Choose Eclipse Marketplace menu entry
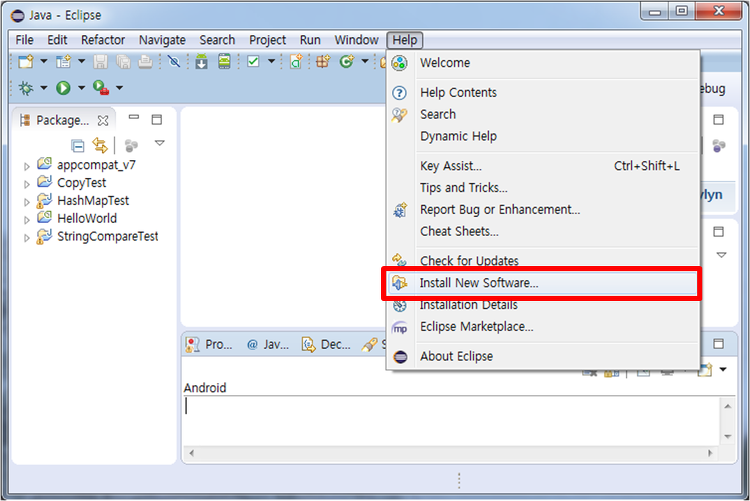 coord(544,327)
